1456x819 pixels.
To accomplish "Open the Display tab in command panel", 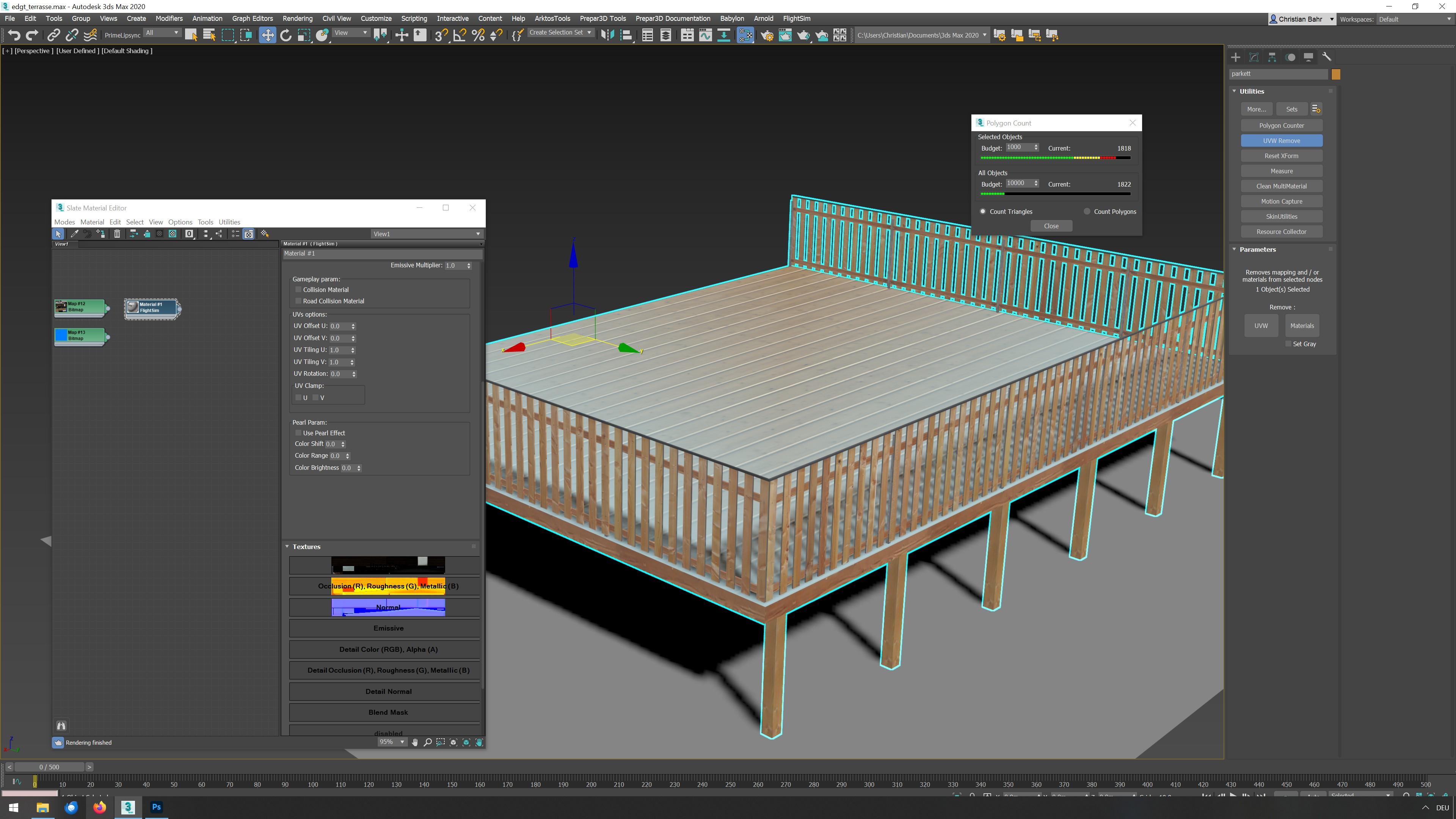I will click(x=1309, y=57).
